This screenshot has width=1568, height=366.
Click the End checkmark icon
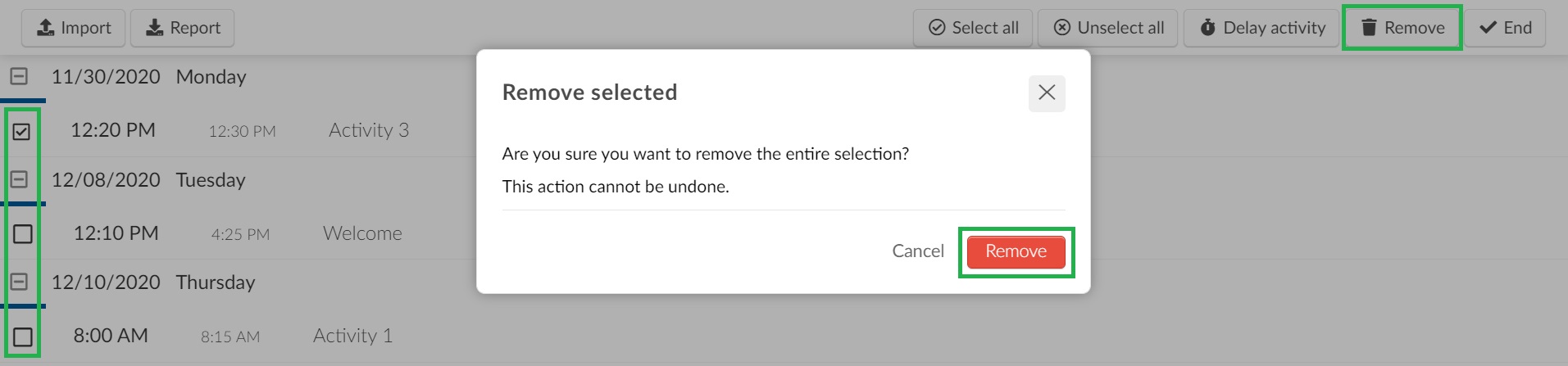(x=1488, y=28)
